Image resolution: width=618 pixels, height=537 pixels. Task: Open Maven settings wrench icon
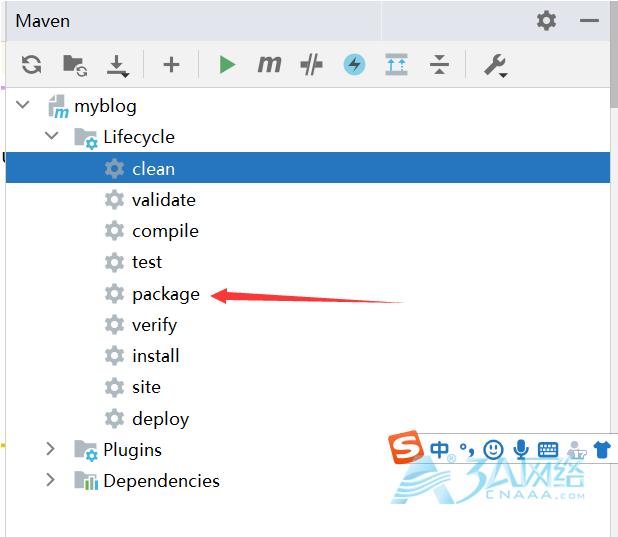click(495, 65)
